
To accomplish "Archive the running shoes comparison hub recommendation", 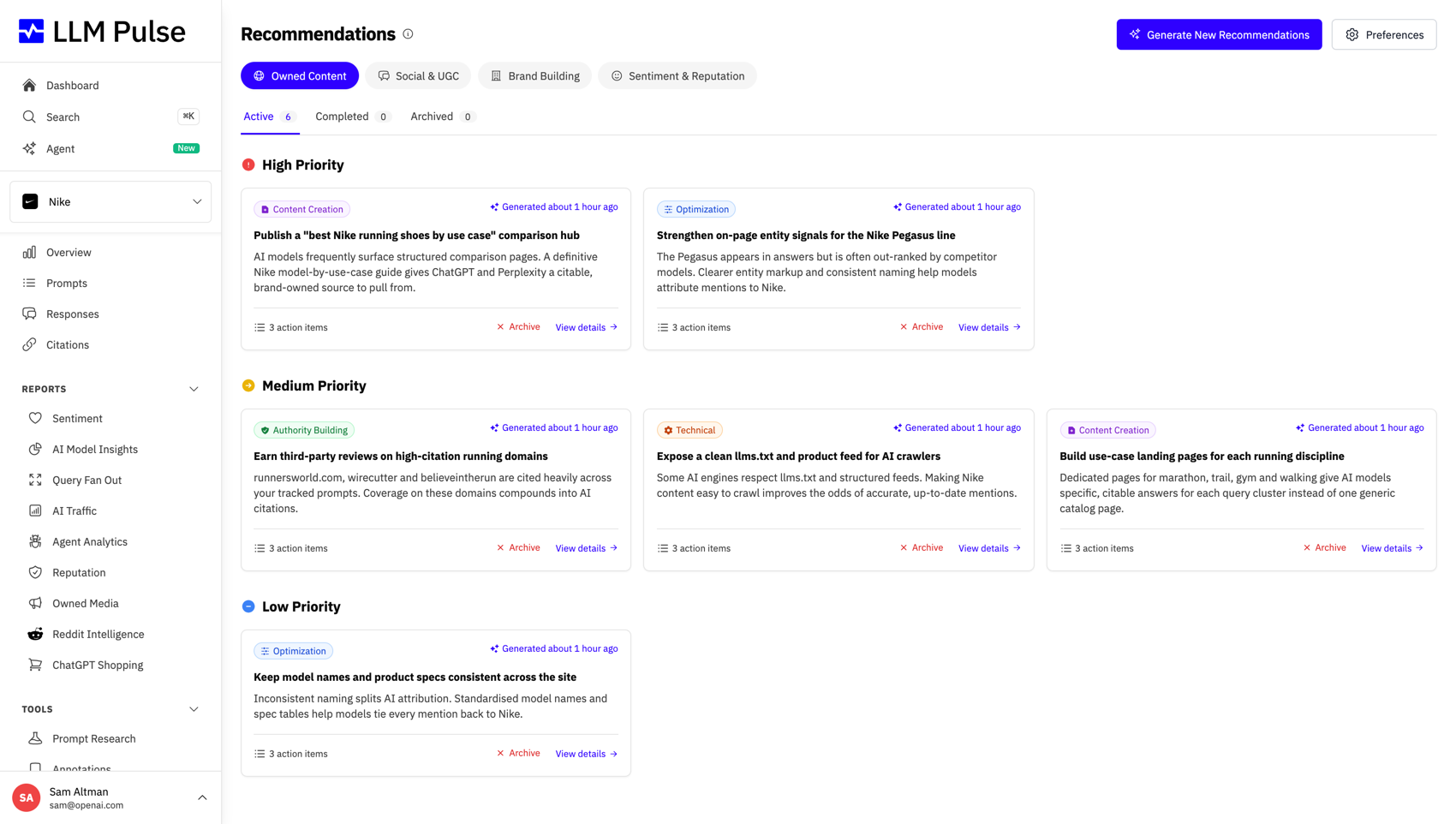I will 519,327.
